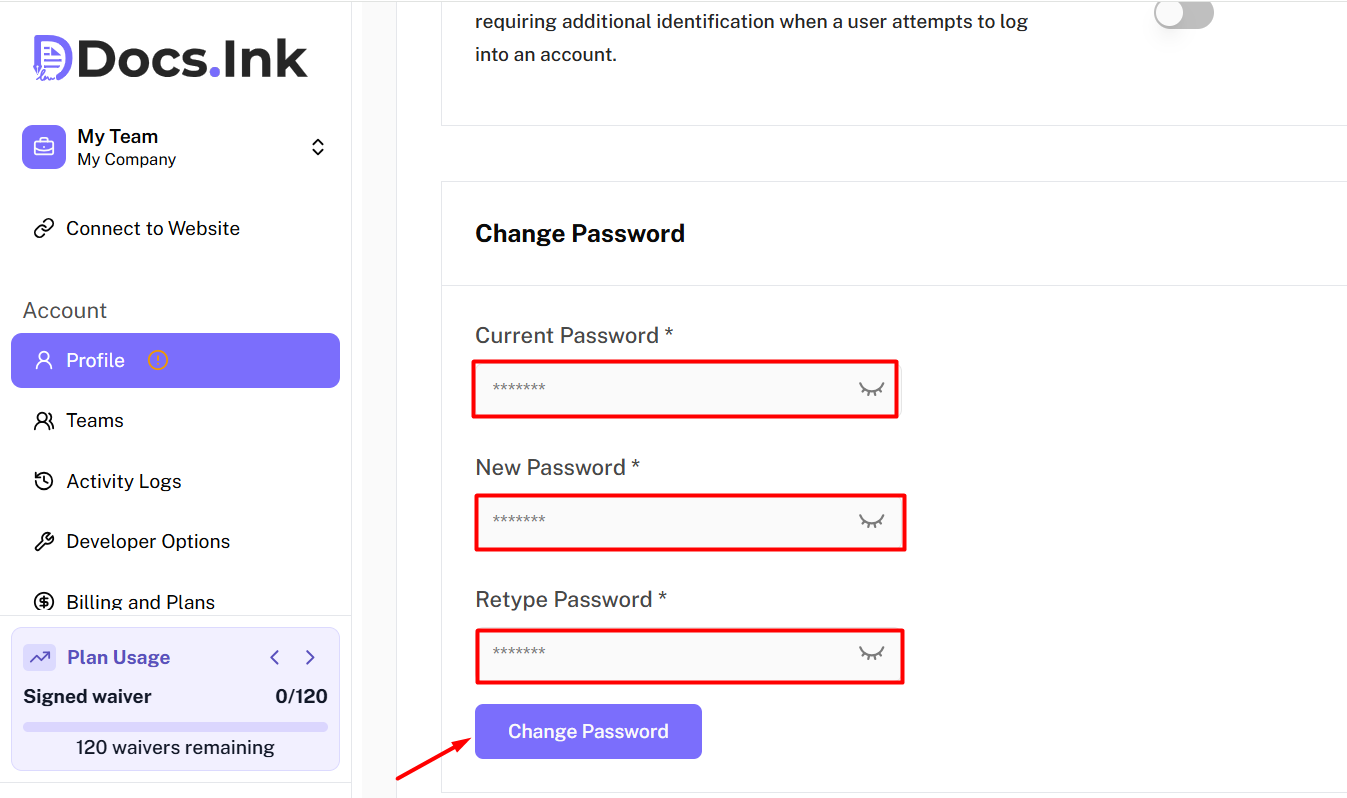The image size is (1347, 798).
Task: Click the Developer Options wrench icon
Action: point(44,542)
